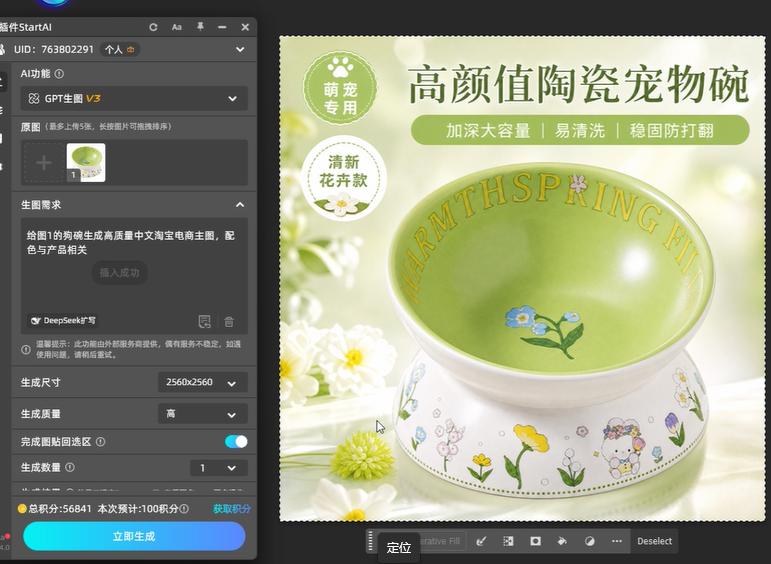Click Deselect in contextual taskbar
The height and width of the screenshot is (564, 771).
[x=654, y=541]
